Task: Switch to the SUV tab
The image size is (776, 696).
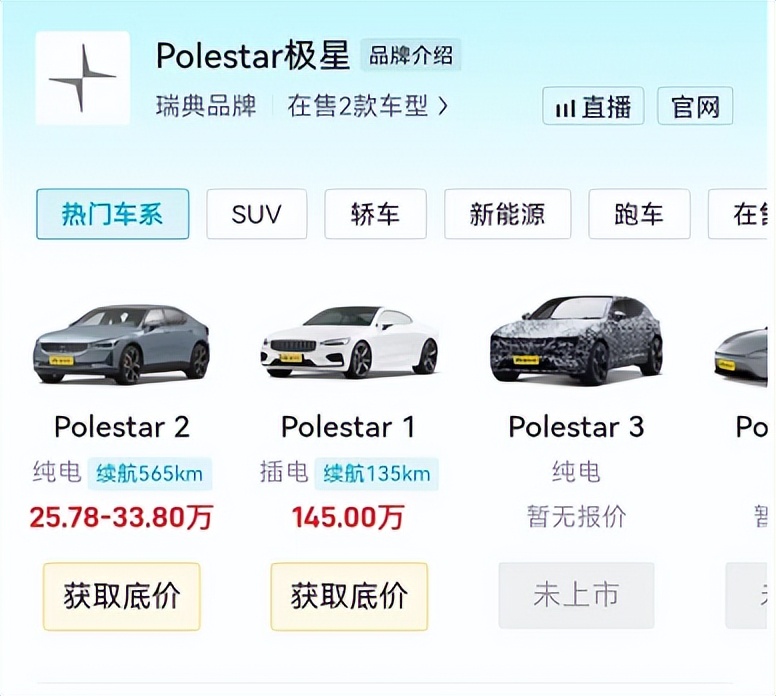Action: [256, 214]
